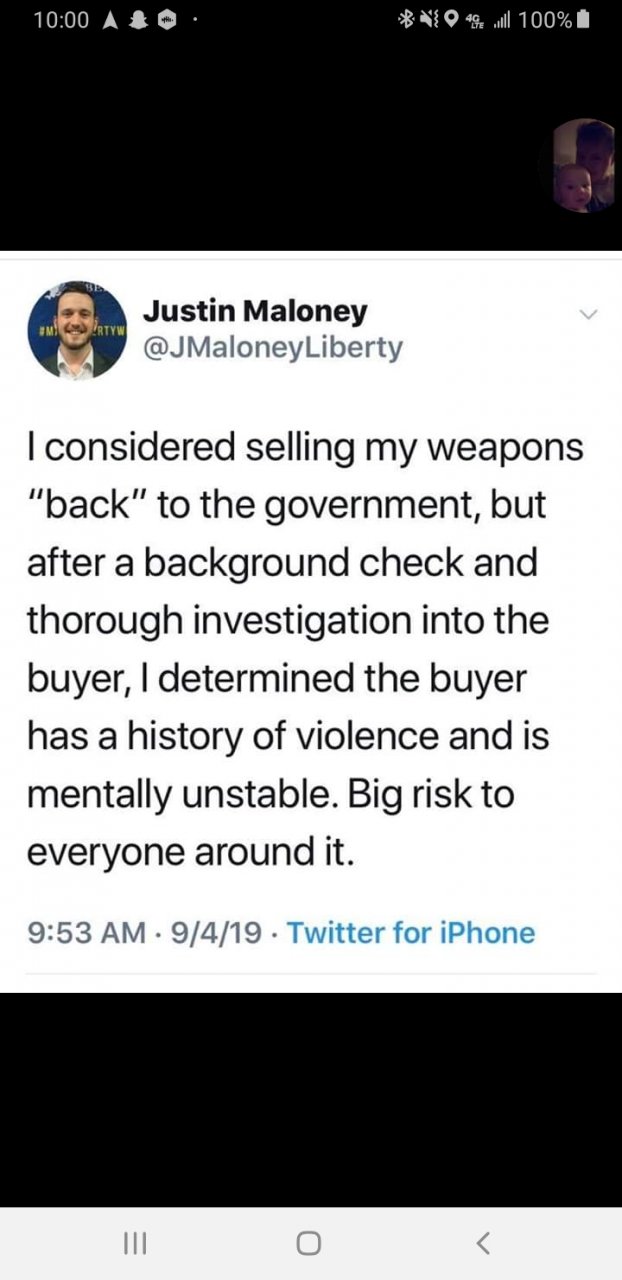Click the Twitter for iPhone link
This screenshot has width=622, height=1280.
point(411,933)
